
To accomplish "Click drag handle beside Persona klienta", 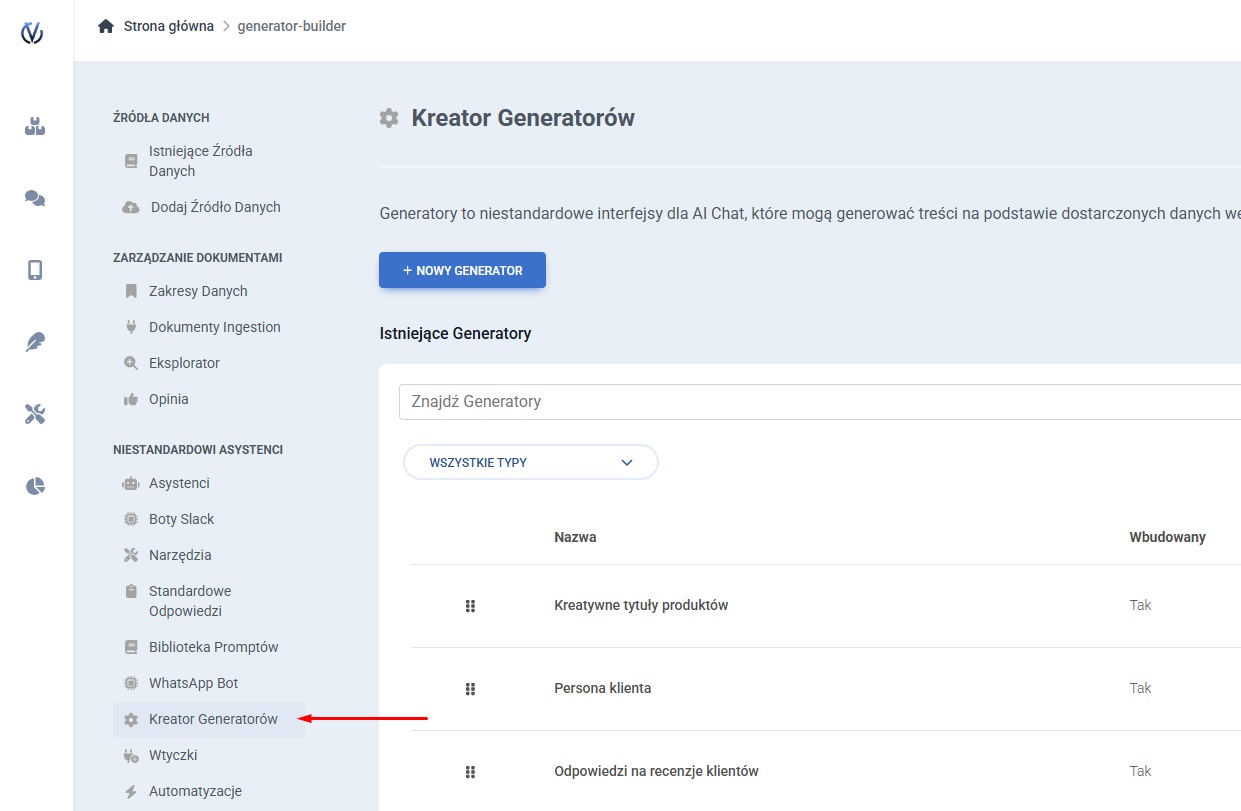I will coord(470,689).
